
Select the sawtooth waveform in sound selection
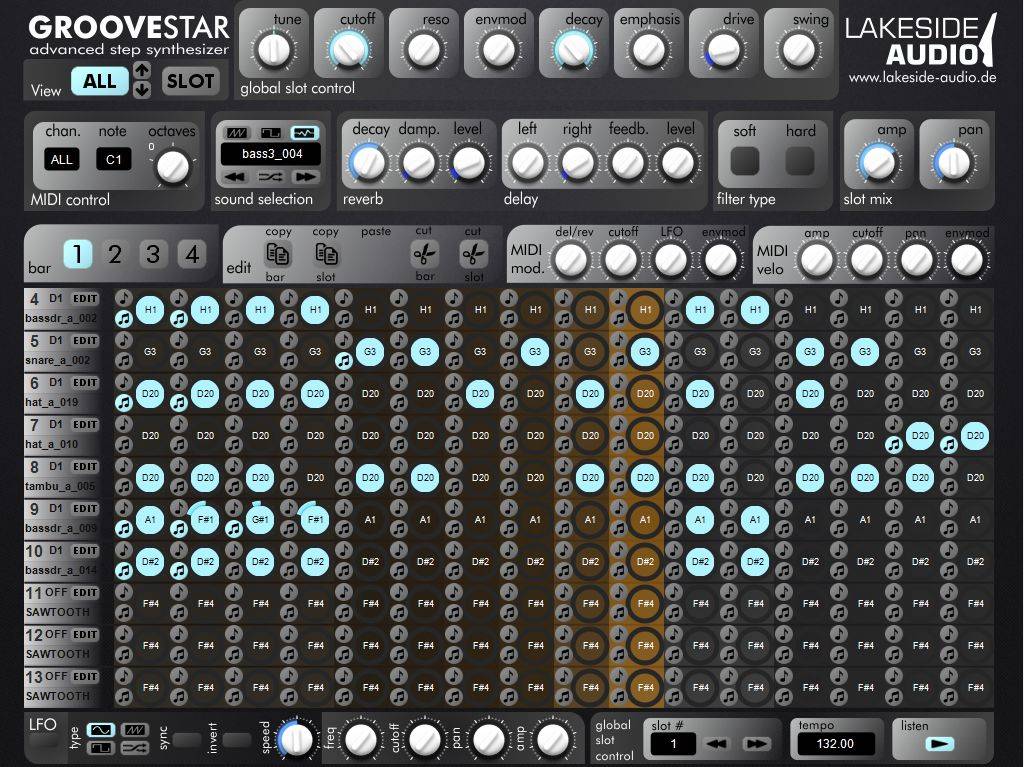point(236,133)
